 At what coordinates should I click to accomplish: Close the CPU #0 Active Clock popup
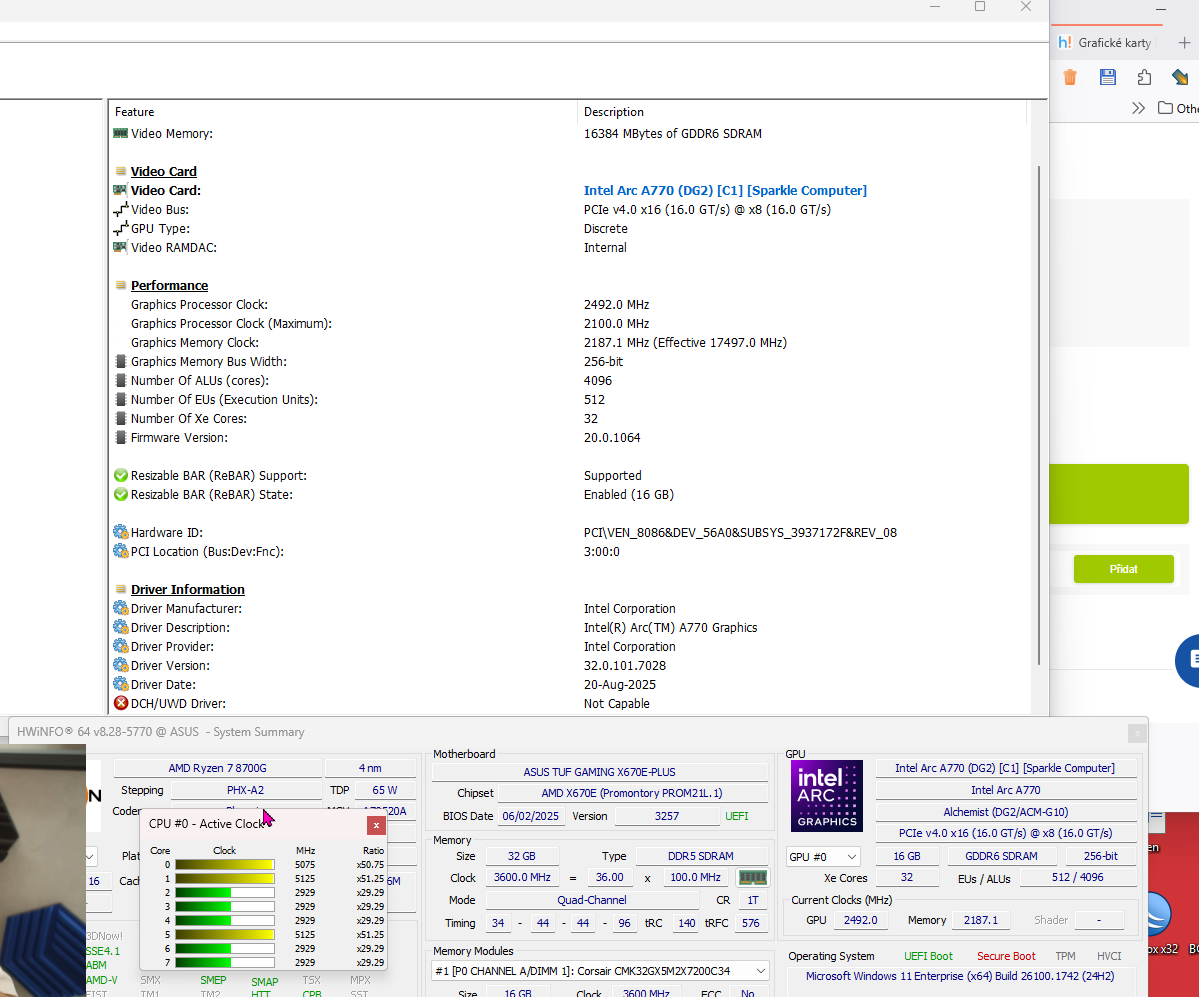pyautogui.click(x=376, y=825)
